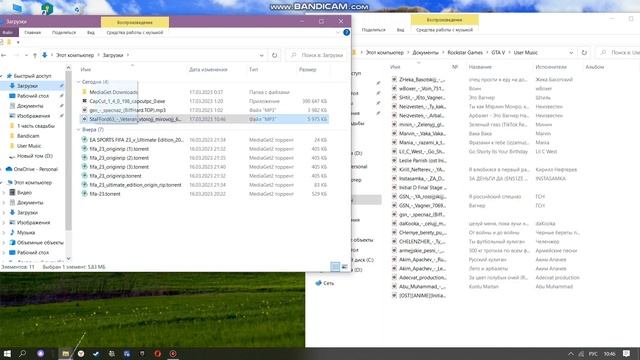The width and height of the screenshot is (640, 360).
Task: Open the Файл menu in Загрузки window
Action: point(8,32)
